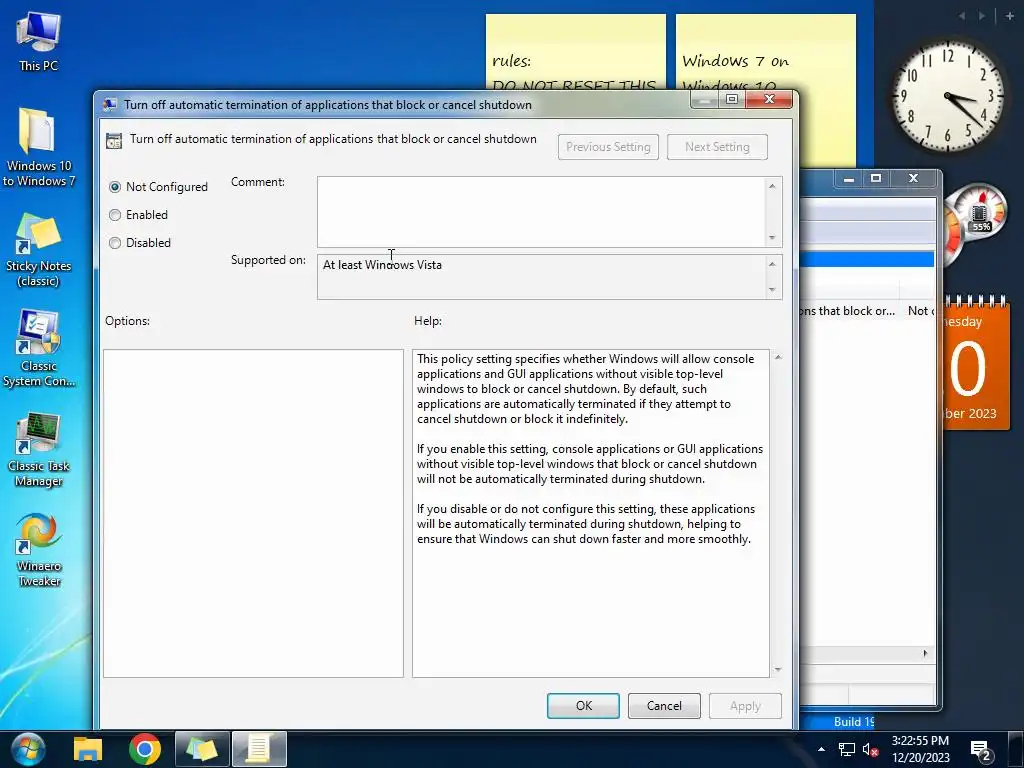Go to next gadget page arrow
This screenshot has height=768, width=1024.
click(x=982, y=16)
